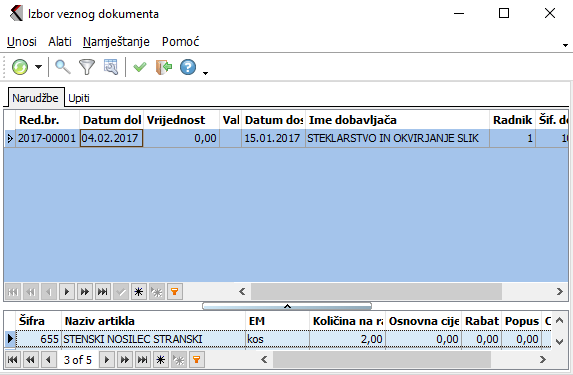Click the Ime dobavljača column header
Image resolution: width=573 pixels, height=375 pixels.
coord(397,120)
